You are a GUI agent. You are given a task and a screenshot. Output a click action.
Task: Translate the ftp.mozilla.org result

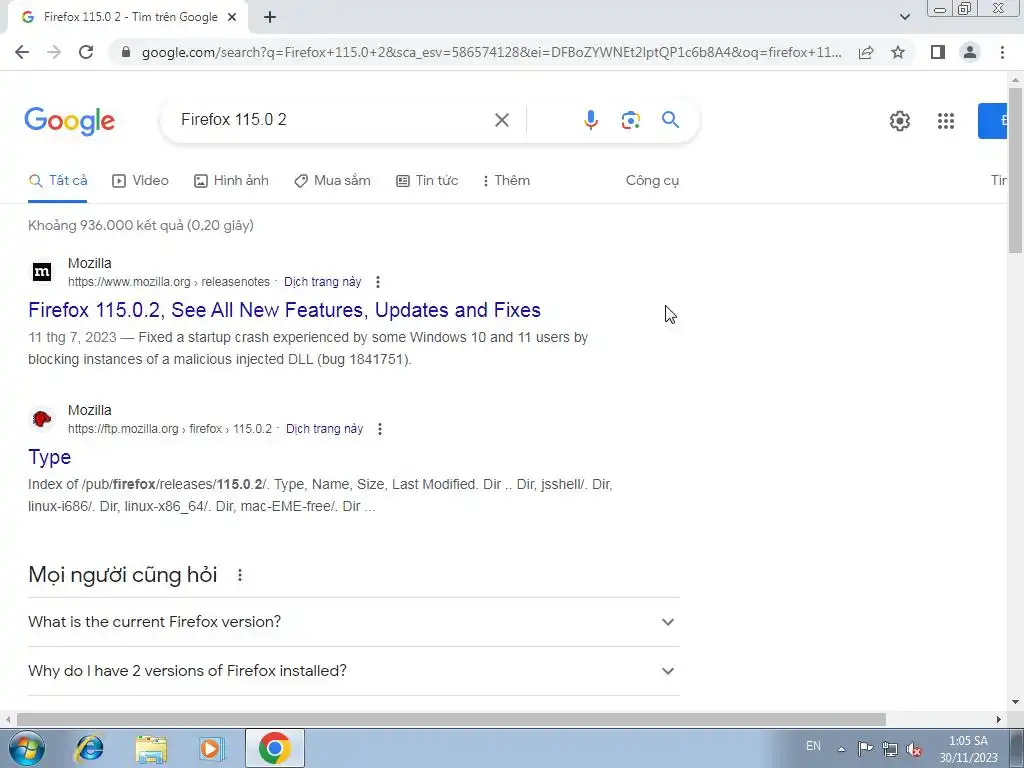325,429
